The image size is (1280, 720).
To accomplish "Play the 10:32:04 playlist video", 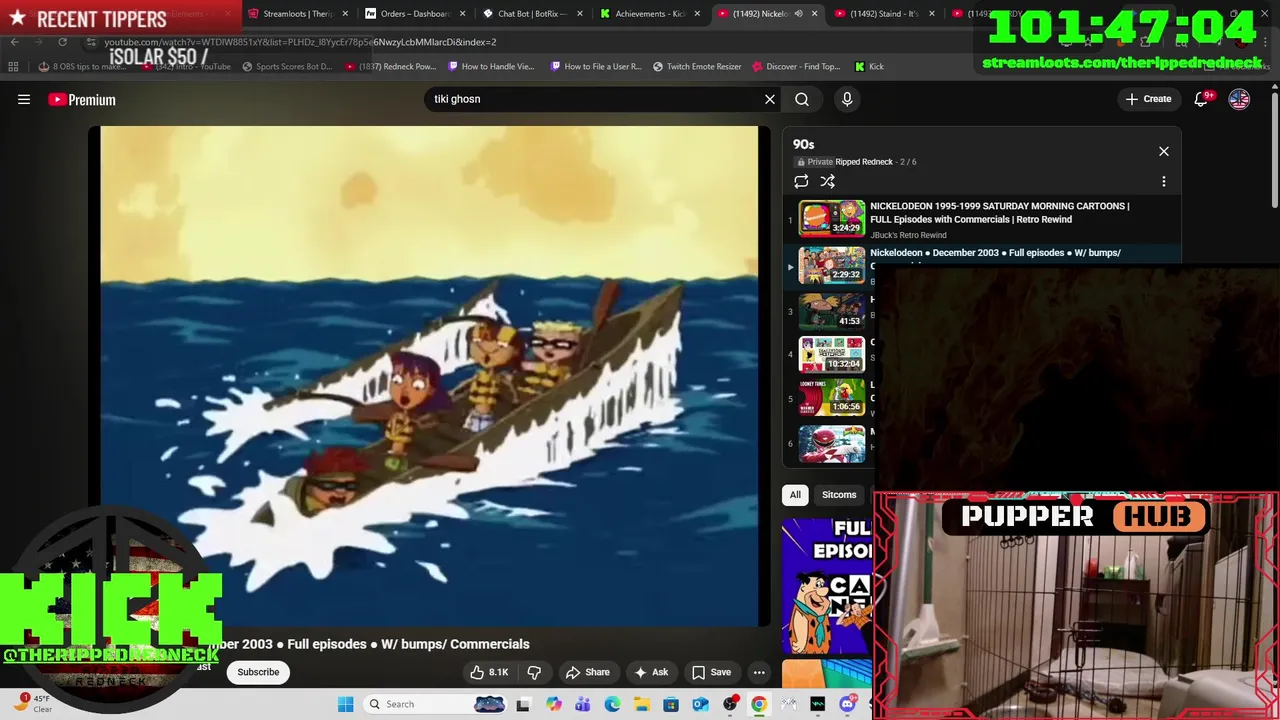I will coord(831,354).
